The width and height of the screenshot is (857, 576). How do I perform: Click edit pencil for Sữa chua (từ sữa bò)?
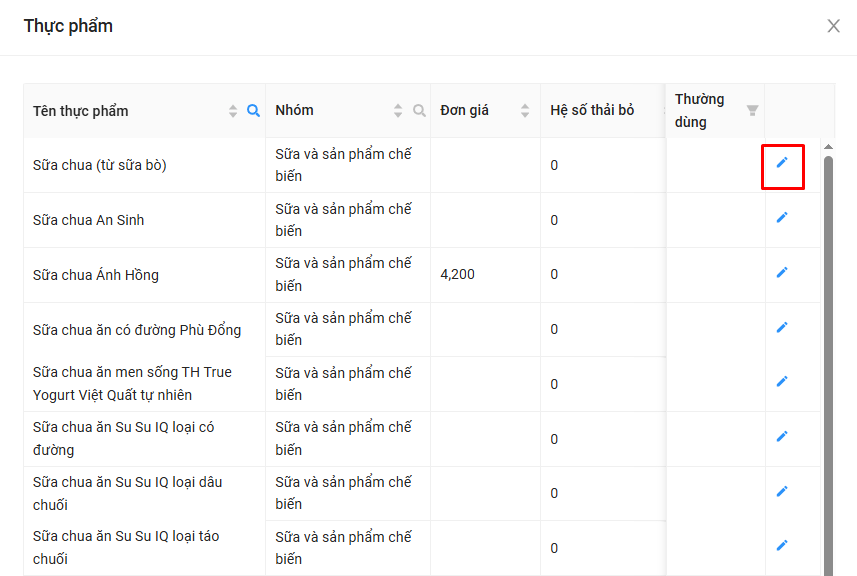(782, 163)
